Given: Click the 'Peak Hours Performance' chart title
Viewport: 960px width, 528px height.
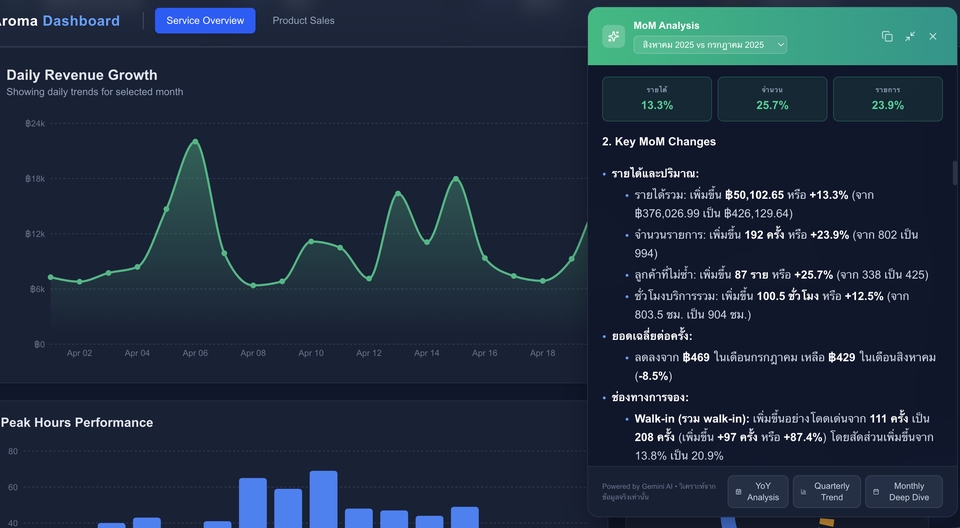Looking at the screenshot, I should (x=77, y=423).
